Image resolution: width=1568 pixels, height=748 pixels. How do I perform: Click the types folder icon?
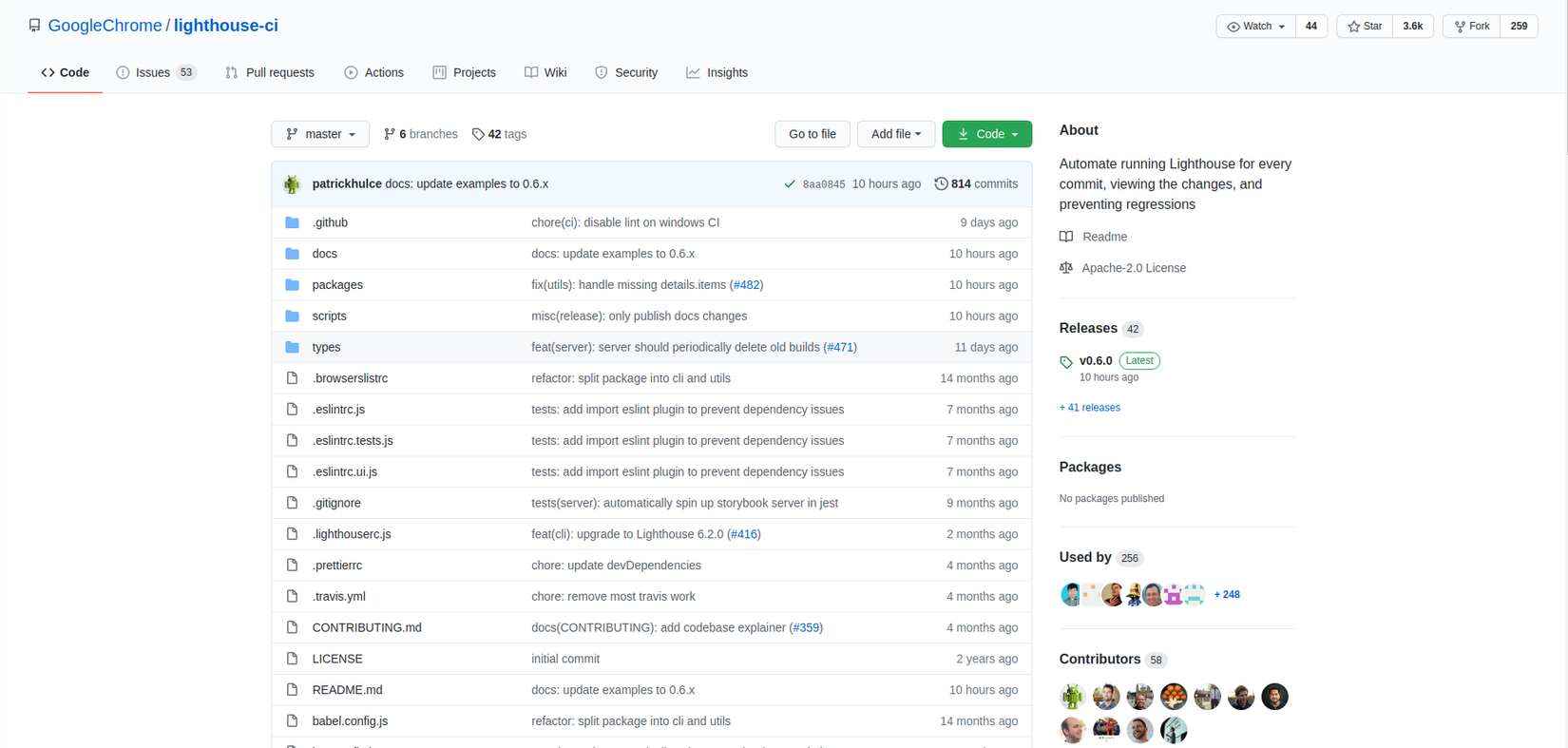[x=292, y=347]
